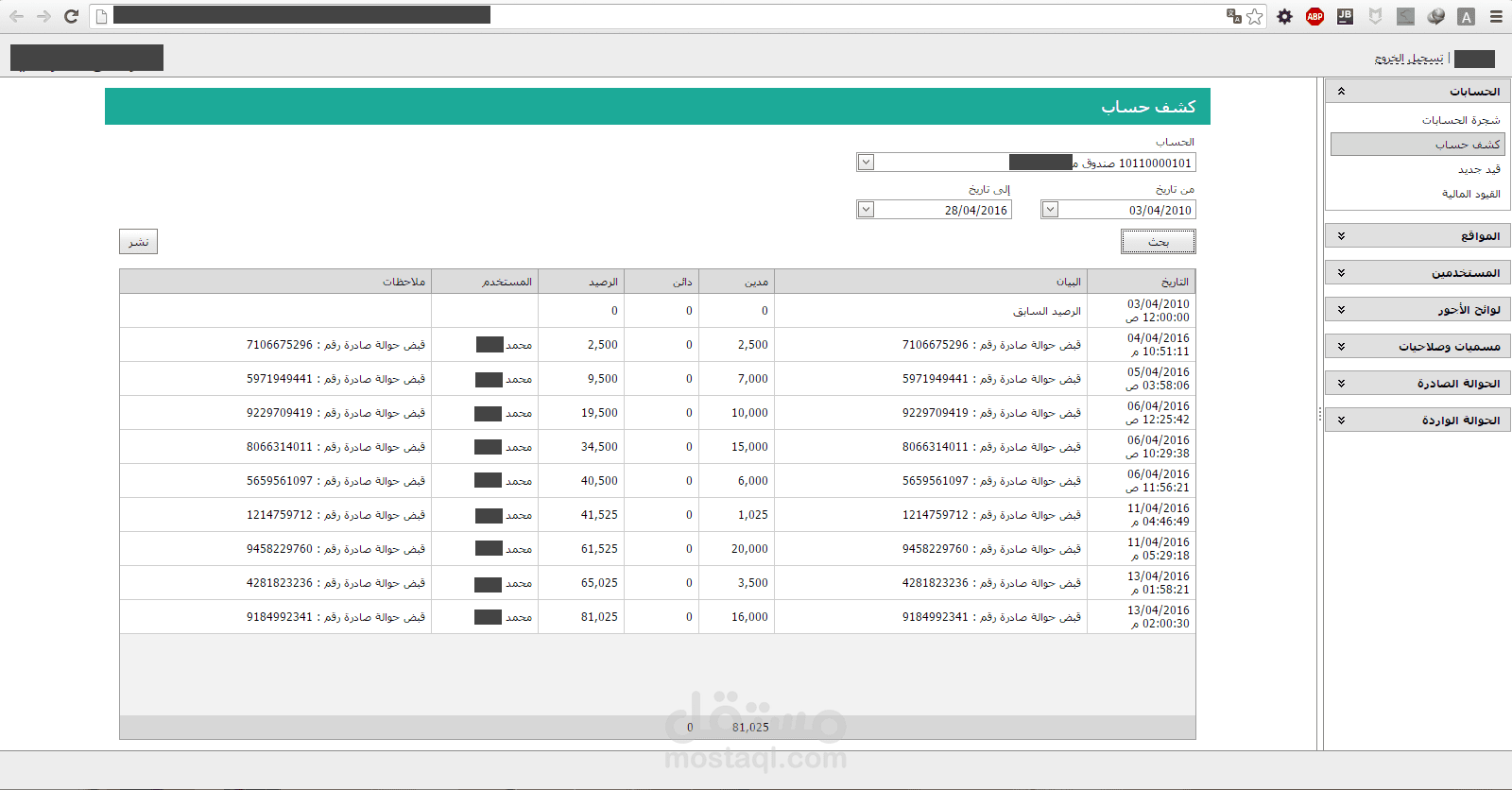Click the نشر button
The width and height of the screenshot is (1512, 790).
[x=138, y=242]
